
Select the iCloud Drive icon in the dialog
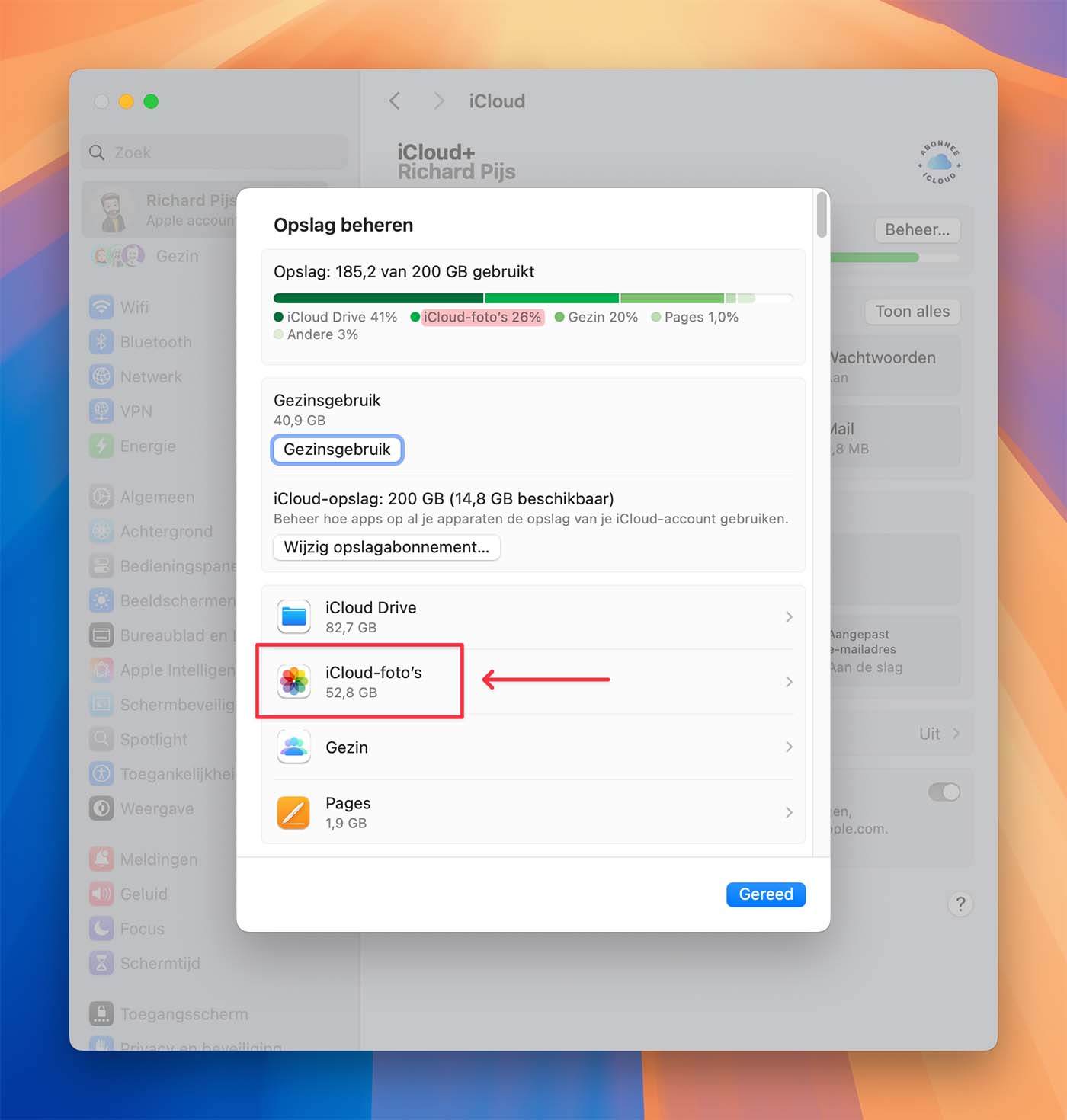point(293,616)
